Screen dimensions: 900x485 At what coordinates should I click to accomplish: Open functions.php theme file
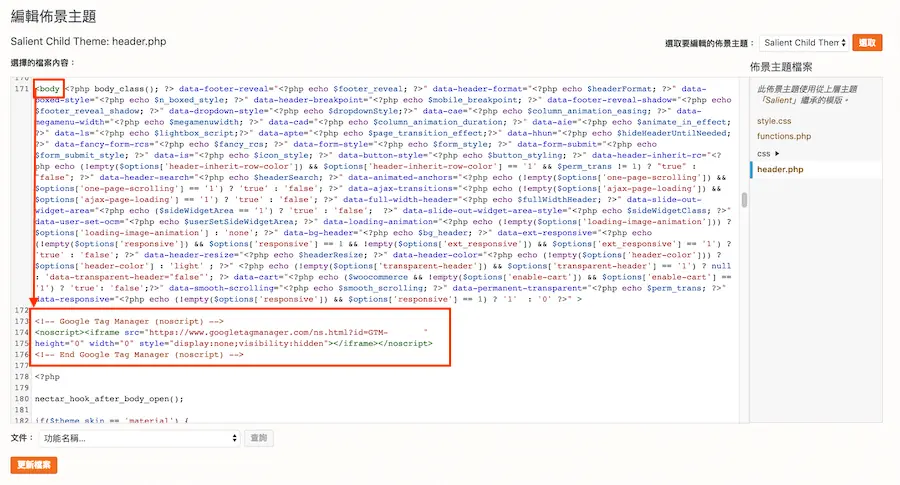coord(783,136)
